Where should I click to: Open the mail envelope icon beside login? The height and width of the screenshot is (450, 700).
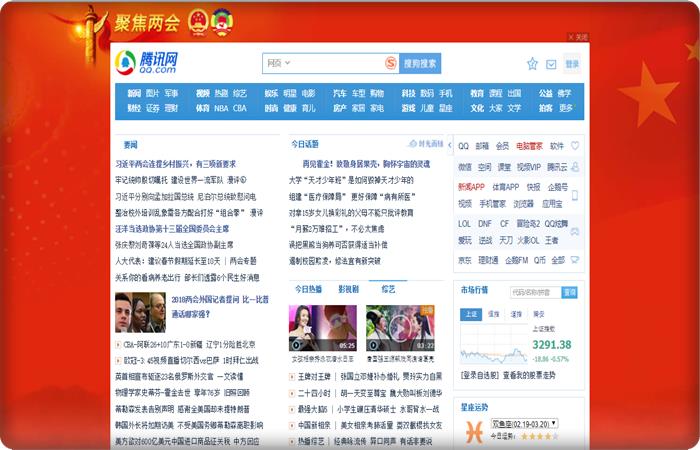point(551,64)
